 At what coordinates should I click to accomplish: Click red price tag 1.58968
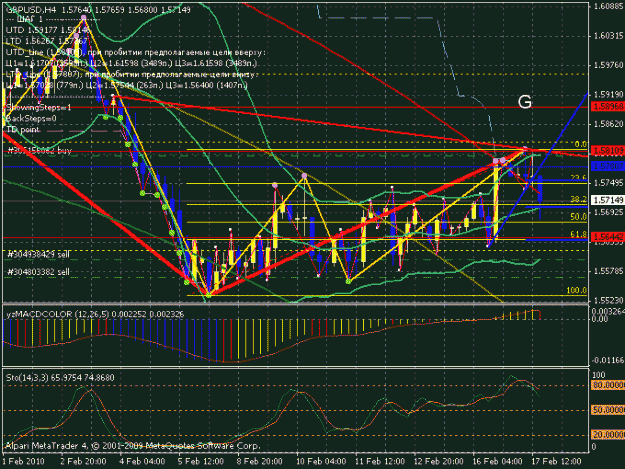pos(608,106)
